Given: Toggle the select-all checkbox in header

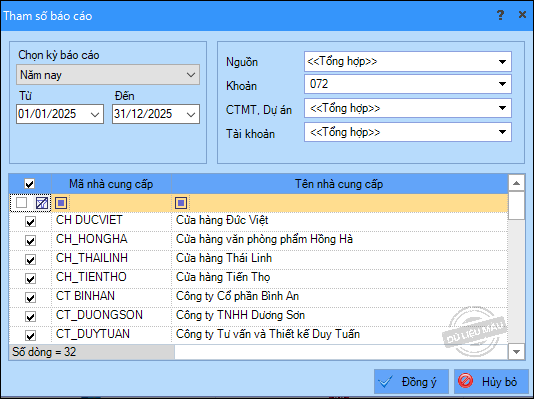Looking at the screenshot, I should (30, 184).
